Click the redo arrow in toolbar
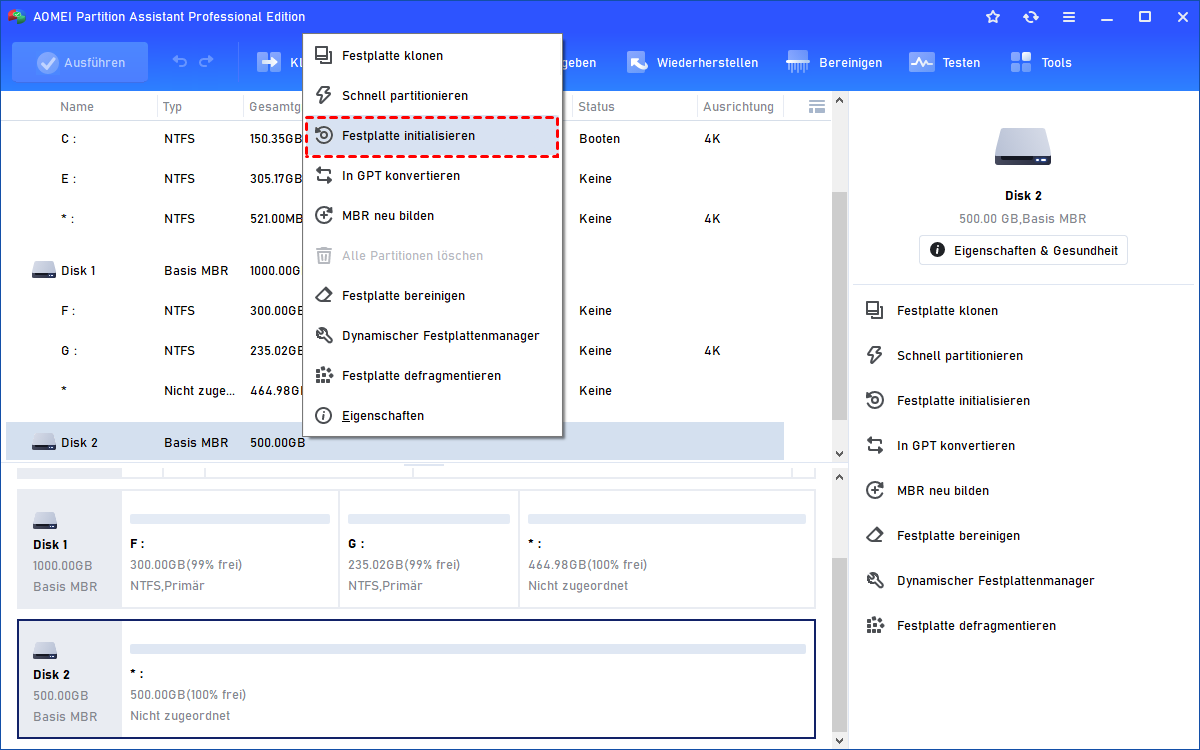The height and width of the screenshot is (750, 1200). 206,62
